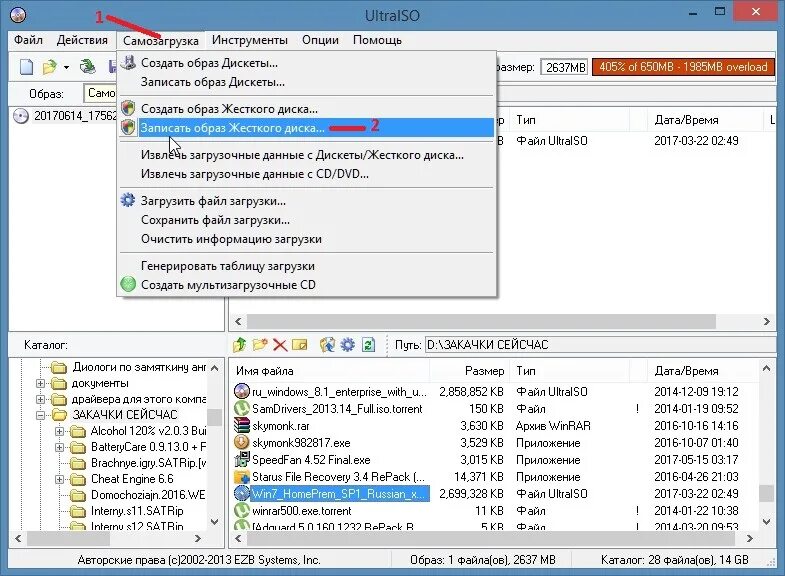Screen dimensions: 785x576
Task: Open the Действия menu
Action: coord(82,40)
